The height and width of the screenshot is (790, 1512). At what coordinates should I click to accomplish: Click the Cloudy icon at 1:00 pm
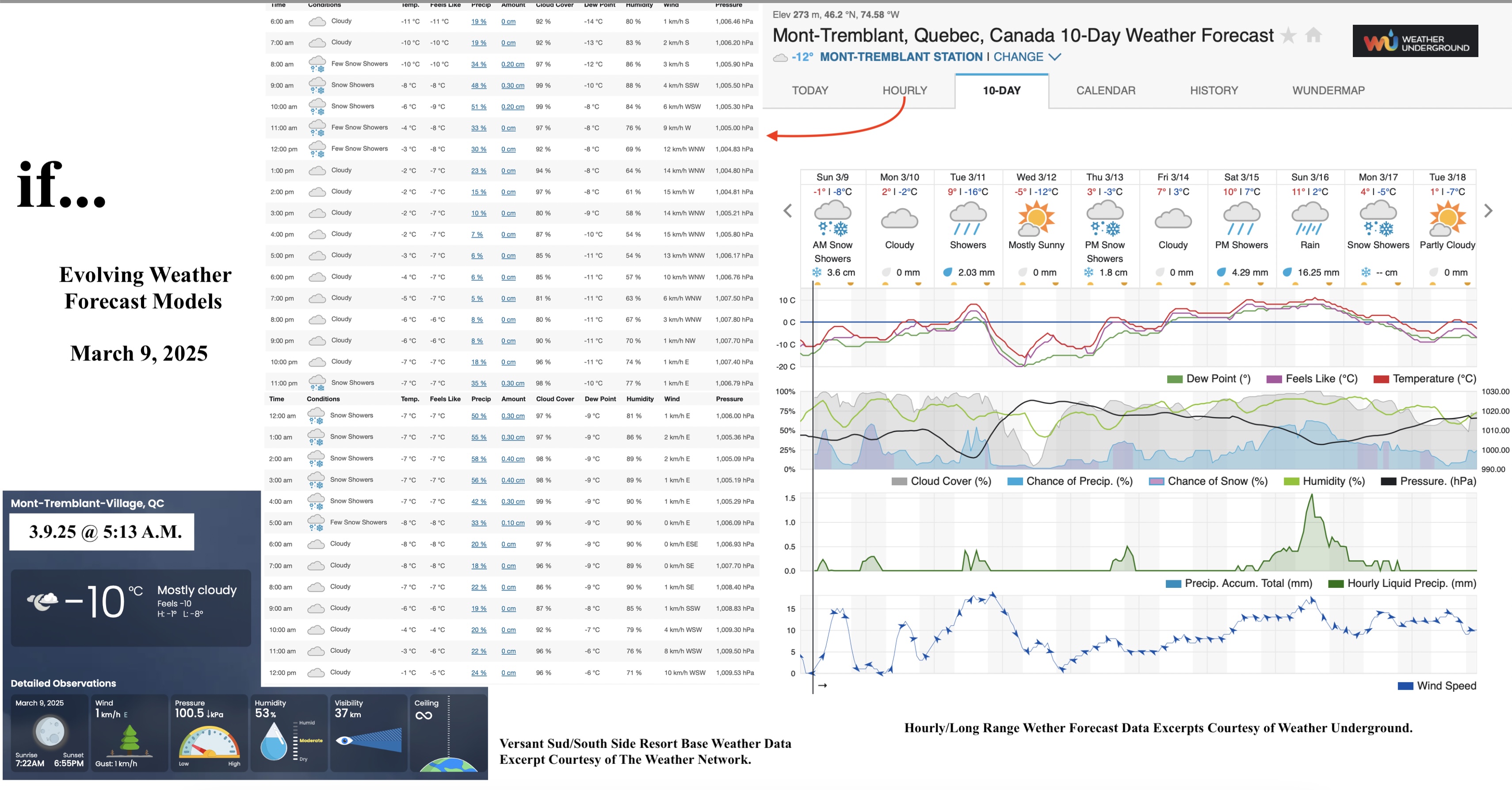coord(317,170)
